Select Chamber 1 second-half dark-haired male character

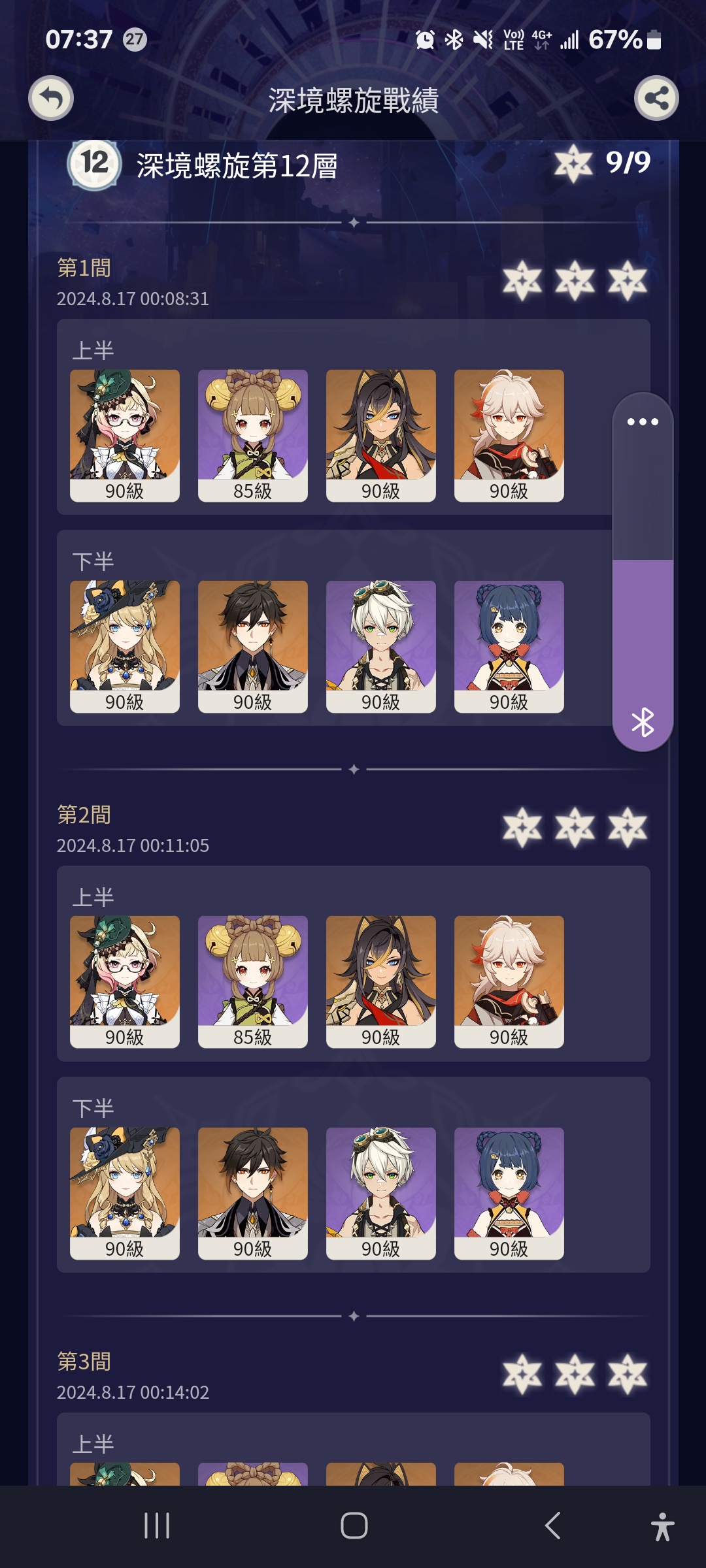253,647
